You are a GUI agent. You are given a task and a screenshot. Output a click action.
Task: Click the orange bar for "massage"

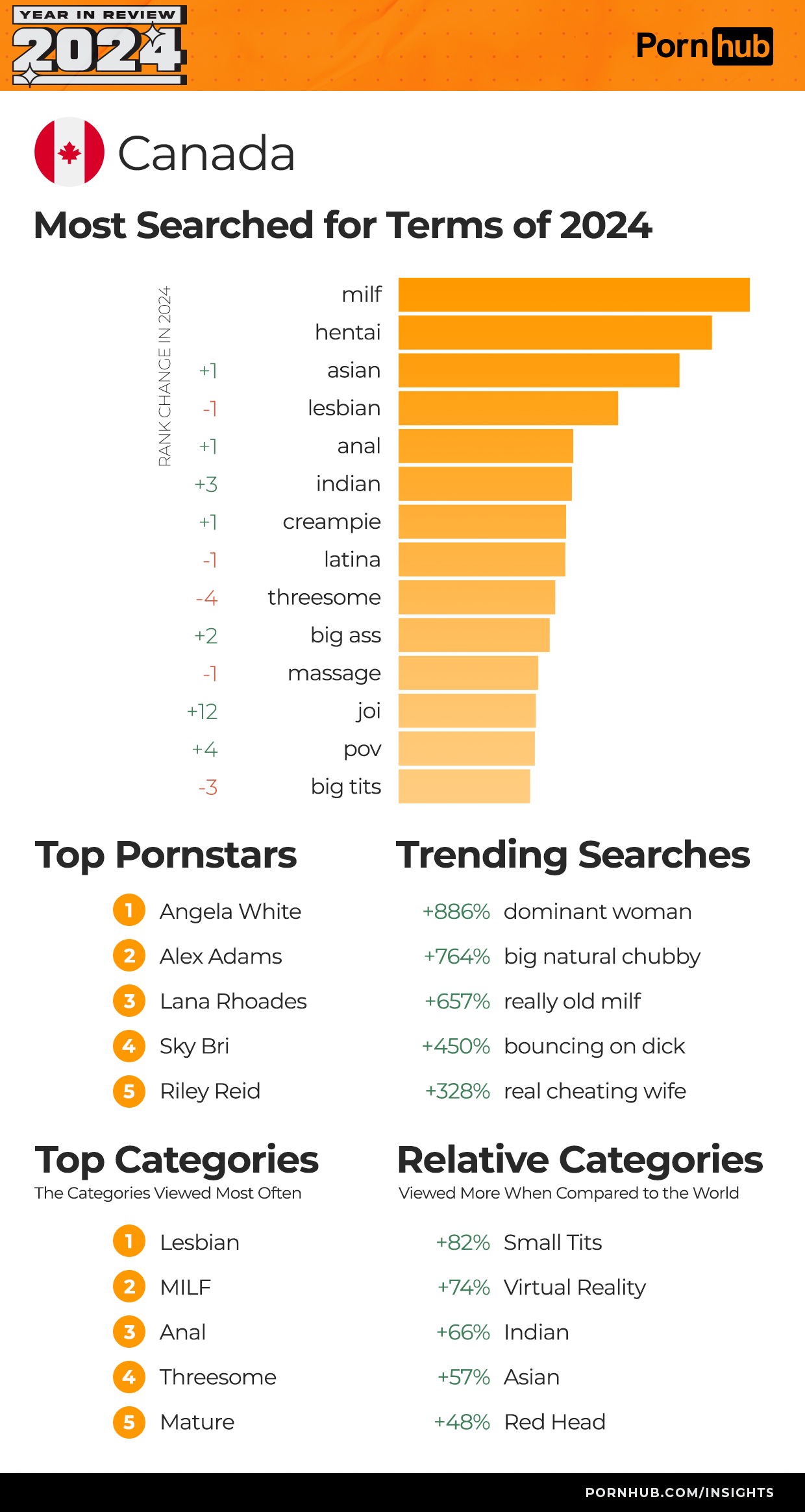point(468,673)
